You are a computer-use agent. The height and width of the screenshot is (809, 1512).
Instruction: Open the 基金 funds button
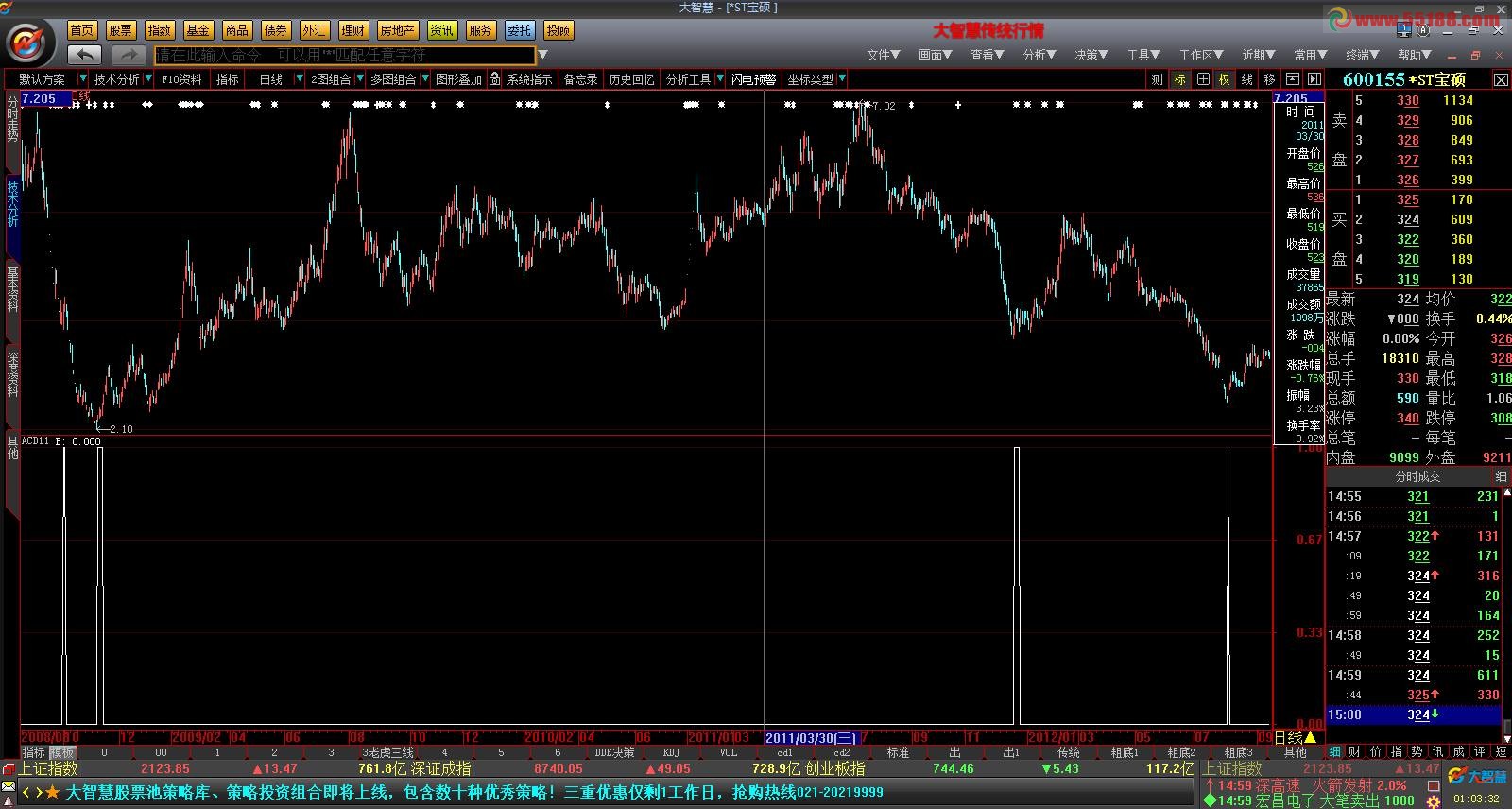pyautogui.click(x=198, y=30)
